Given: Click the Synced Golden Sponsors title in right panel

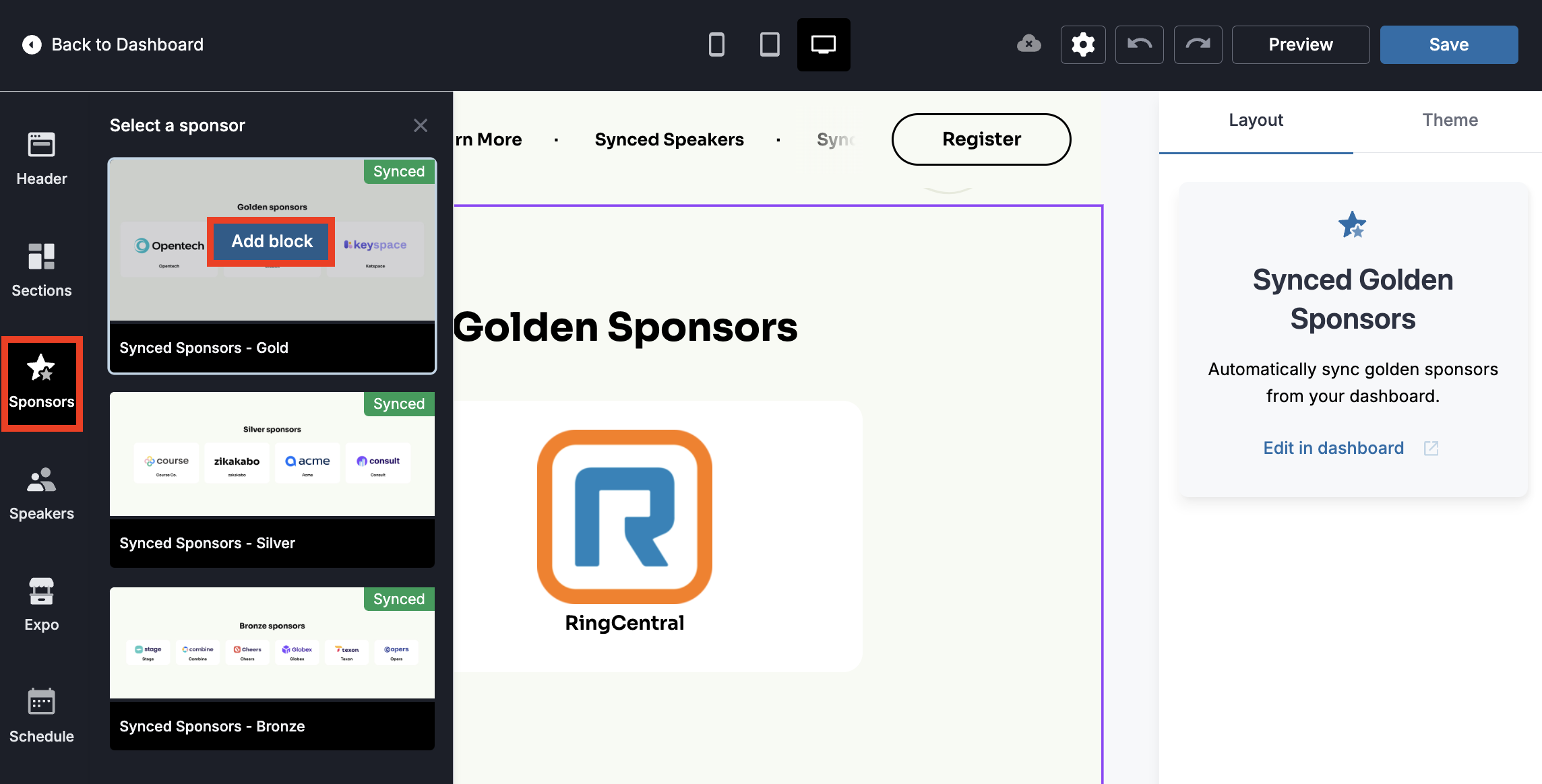Looking at the screenshot, I should coord(1353,299).
